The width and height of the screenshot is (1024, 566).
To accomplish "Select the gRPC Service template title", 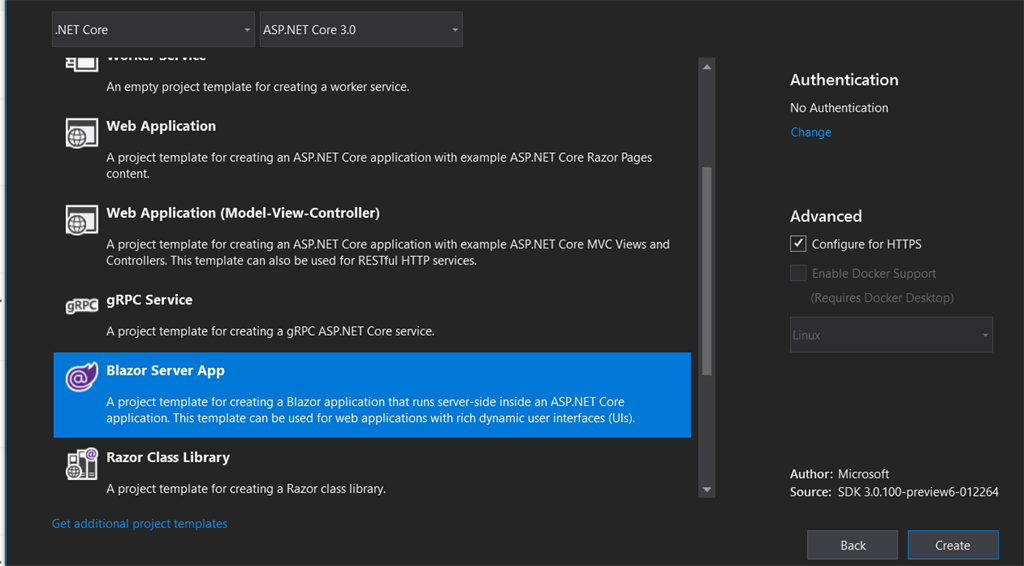I will [150, 300].
